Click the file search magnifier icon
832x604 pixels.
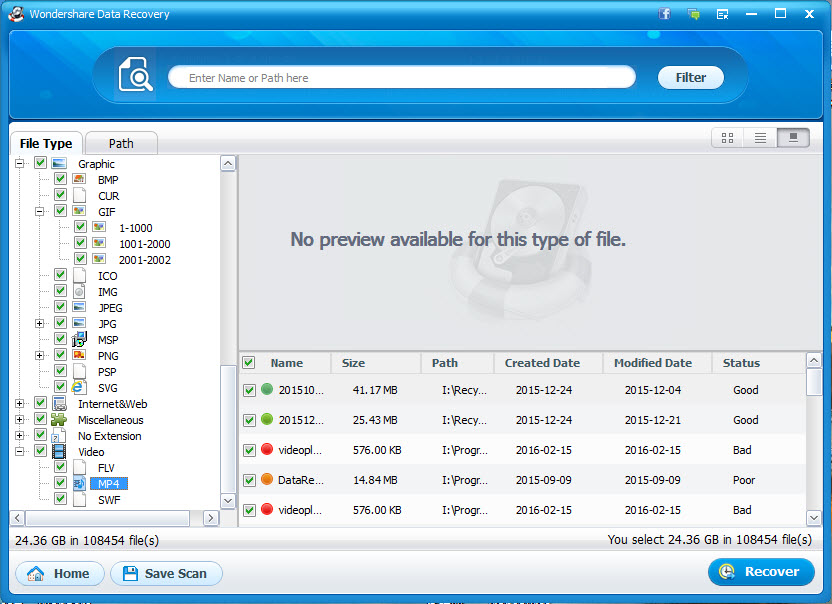pyautogui.click(x=135, y=74)
